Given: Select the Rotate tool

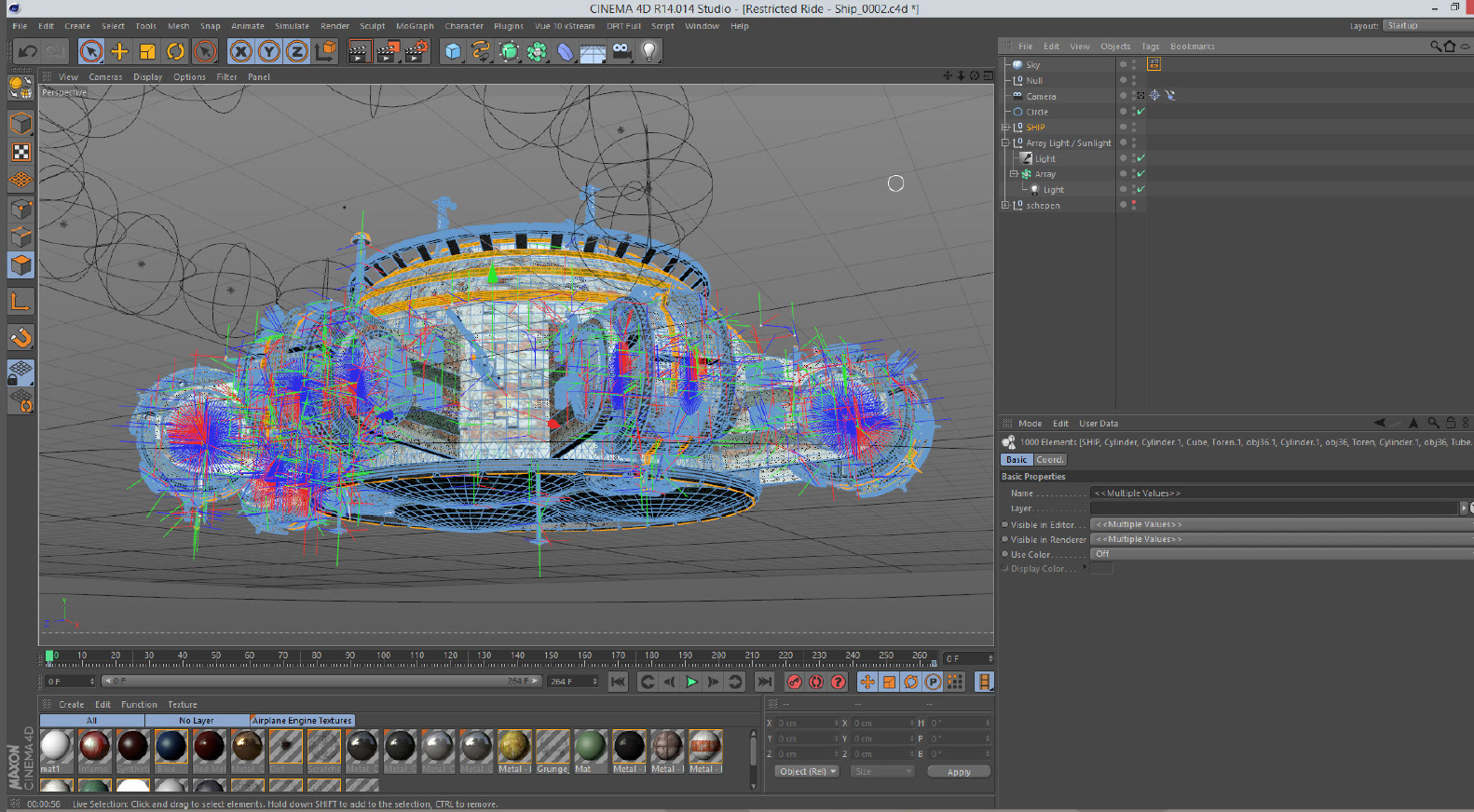Looking at the screenshot, I should point(175,51).
